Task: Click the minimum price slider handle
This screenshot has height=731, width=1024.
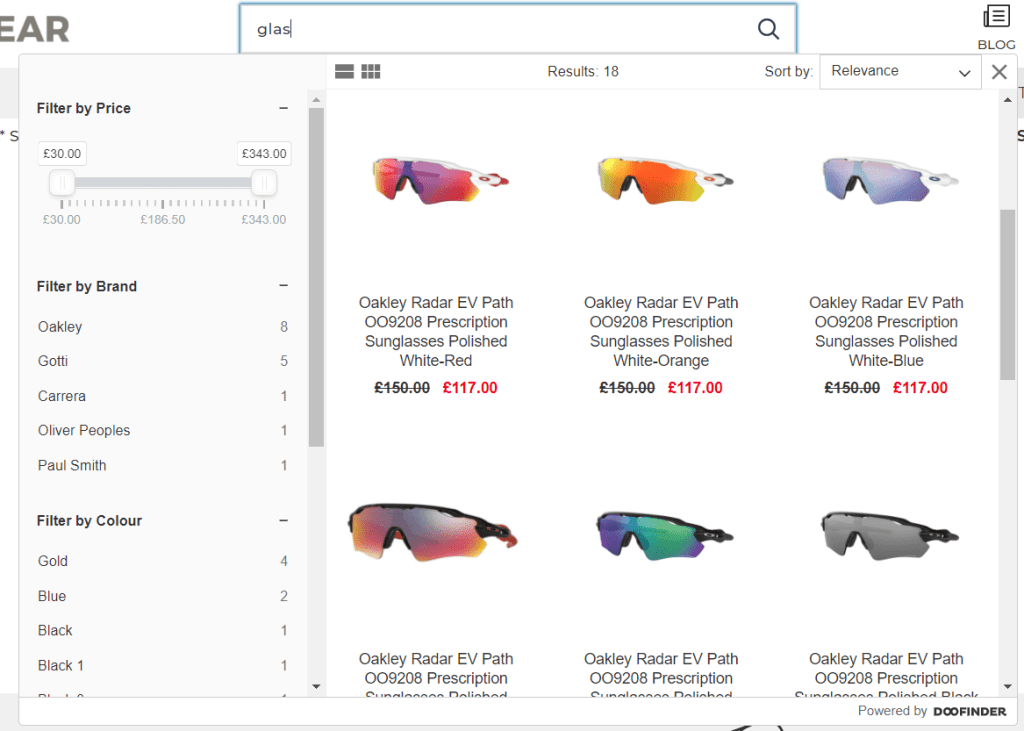Action: click(x=62, y=183)
